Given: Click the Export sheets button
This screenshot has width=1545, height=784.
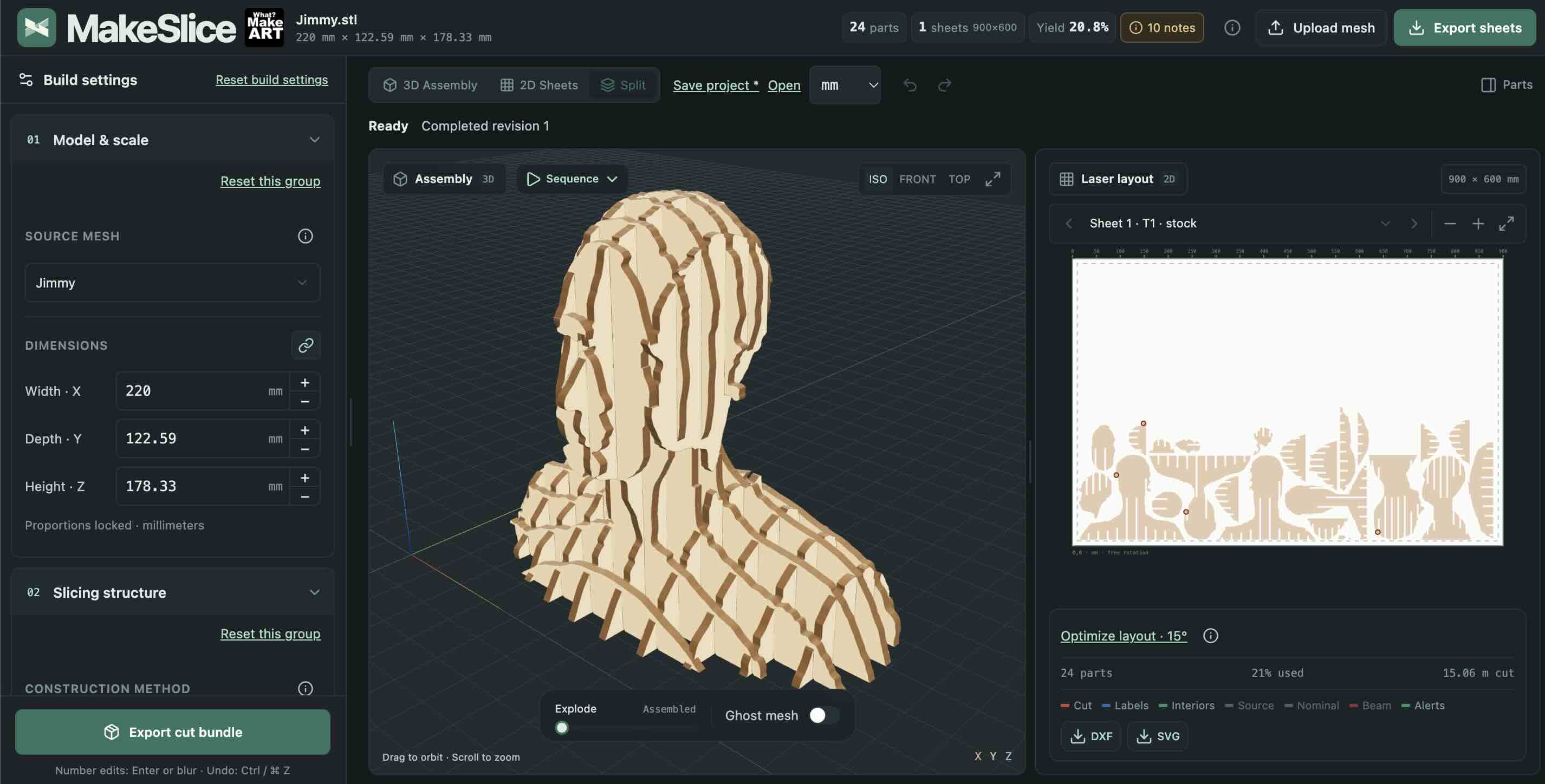Looking at the screenshot, I should coord(1465,28).
